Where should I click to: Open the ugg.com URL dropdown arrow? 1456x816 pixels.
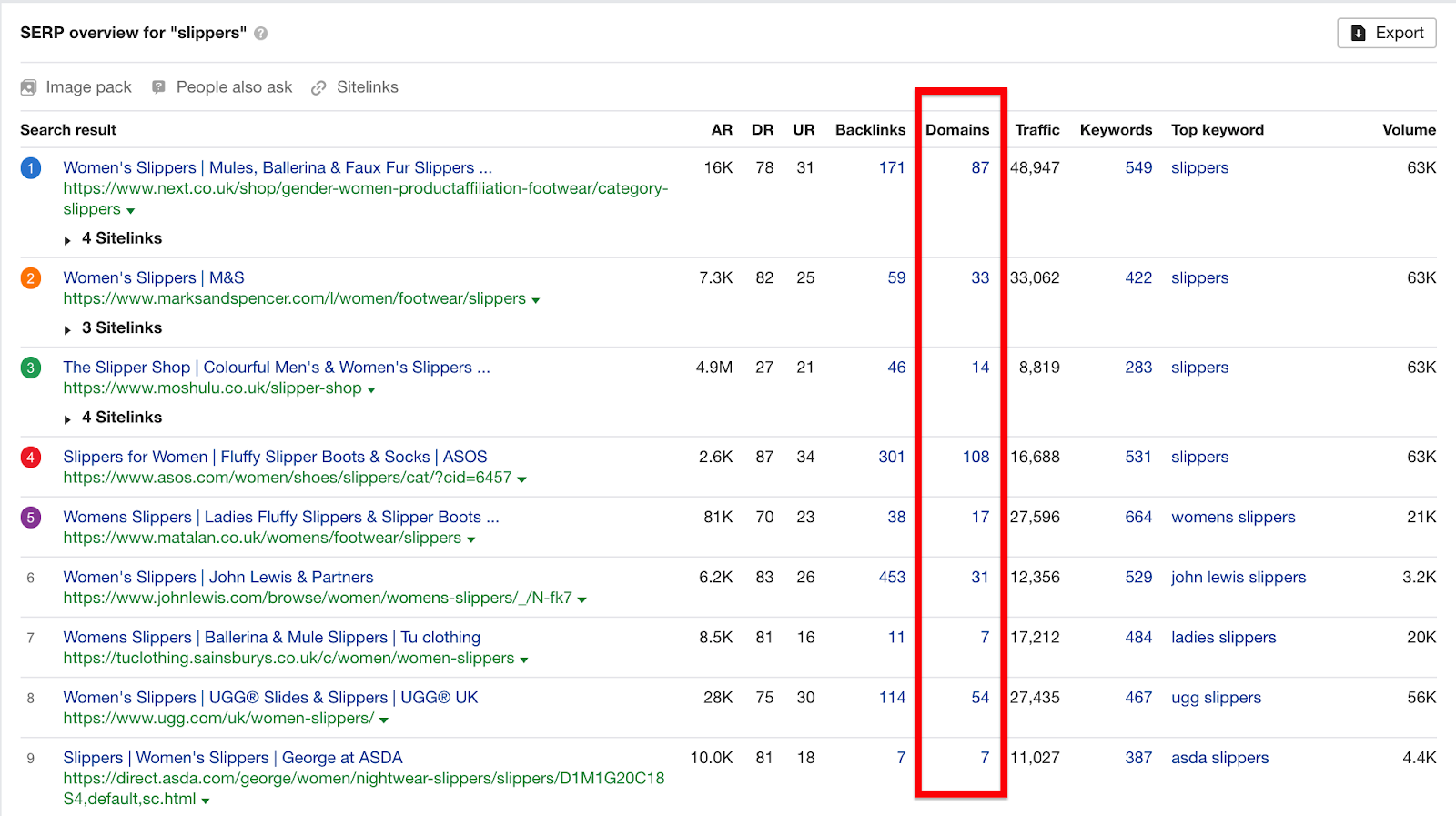pos(384,720)
